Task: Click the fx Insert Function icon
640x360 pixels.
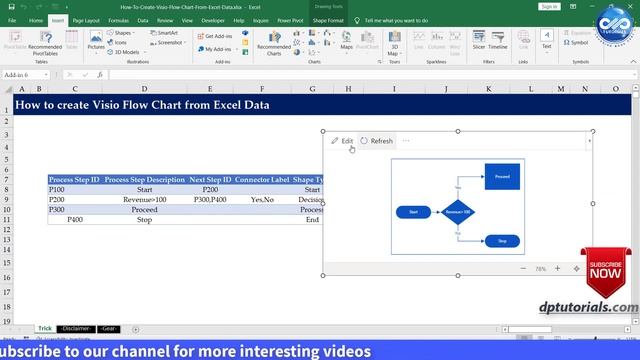Action: pos(100,75)
